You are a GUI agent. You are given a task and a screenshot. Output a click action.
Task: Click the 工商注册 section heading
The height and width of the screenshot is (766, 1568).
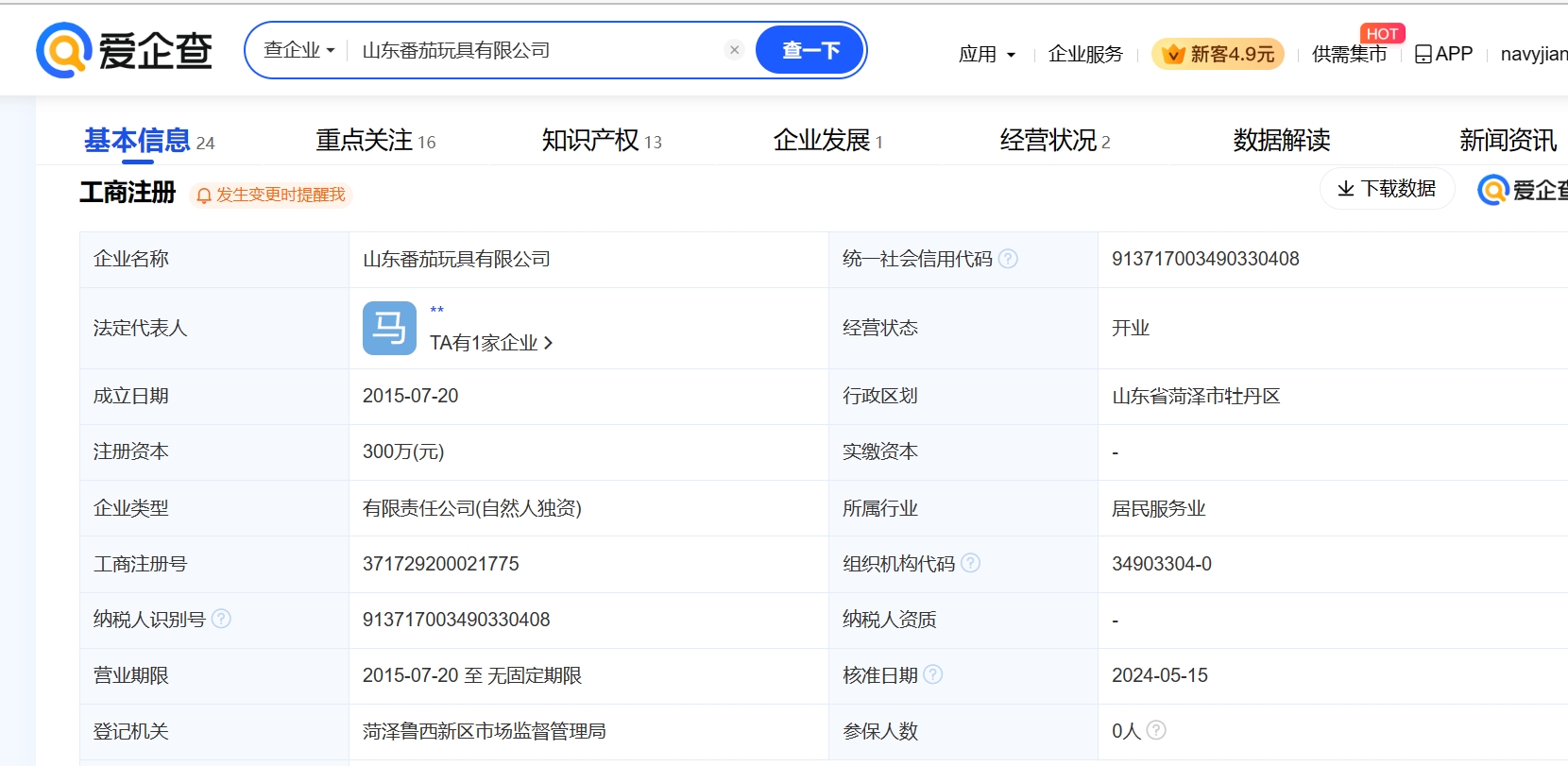coord(128,193)
